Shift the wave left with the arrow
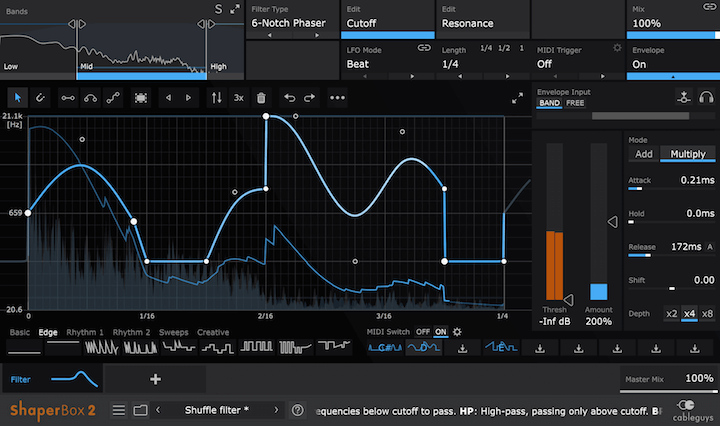The height and width of the screenshot is (426, 720). tap(169, 98)
